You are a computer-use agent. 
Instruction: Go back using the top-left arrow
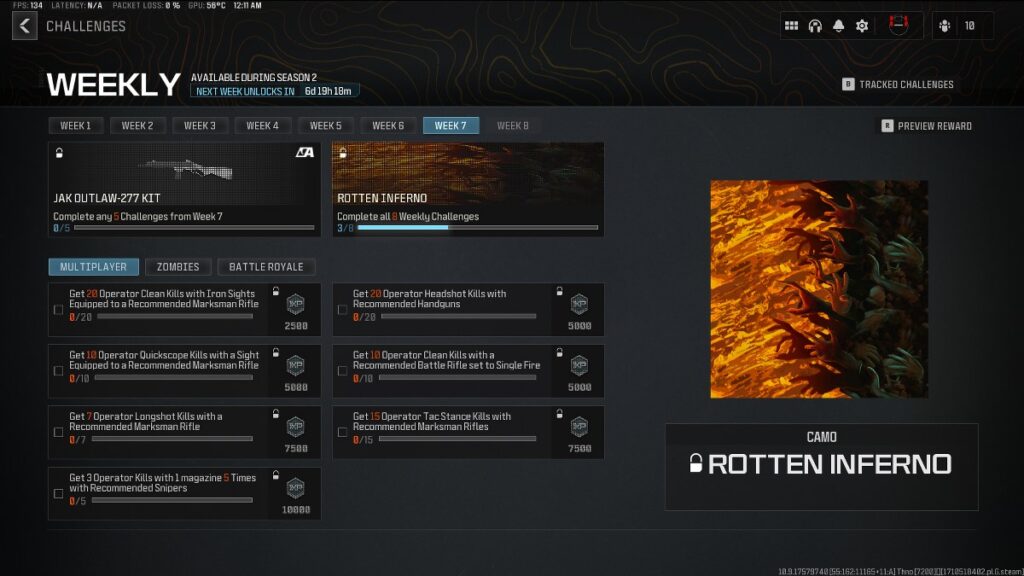point(25,26)
